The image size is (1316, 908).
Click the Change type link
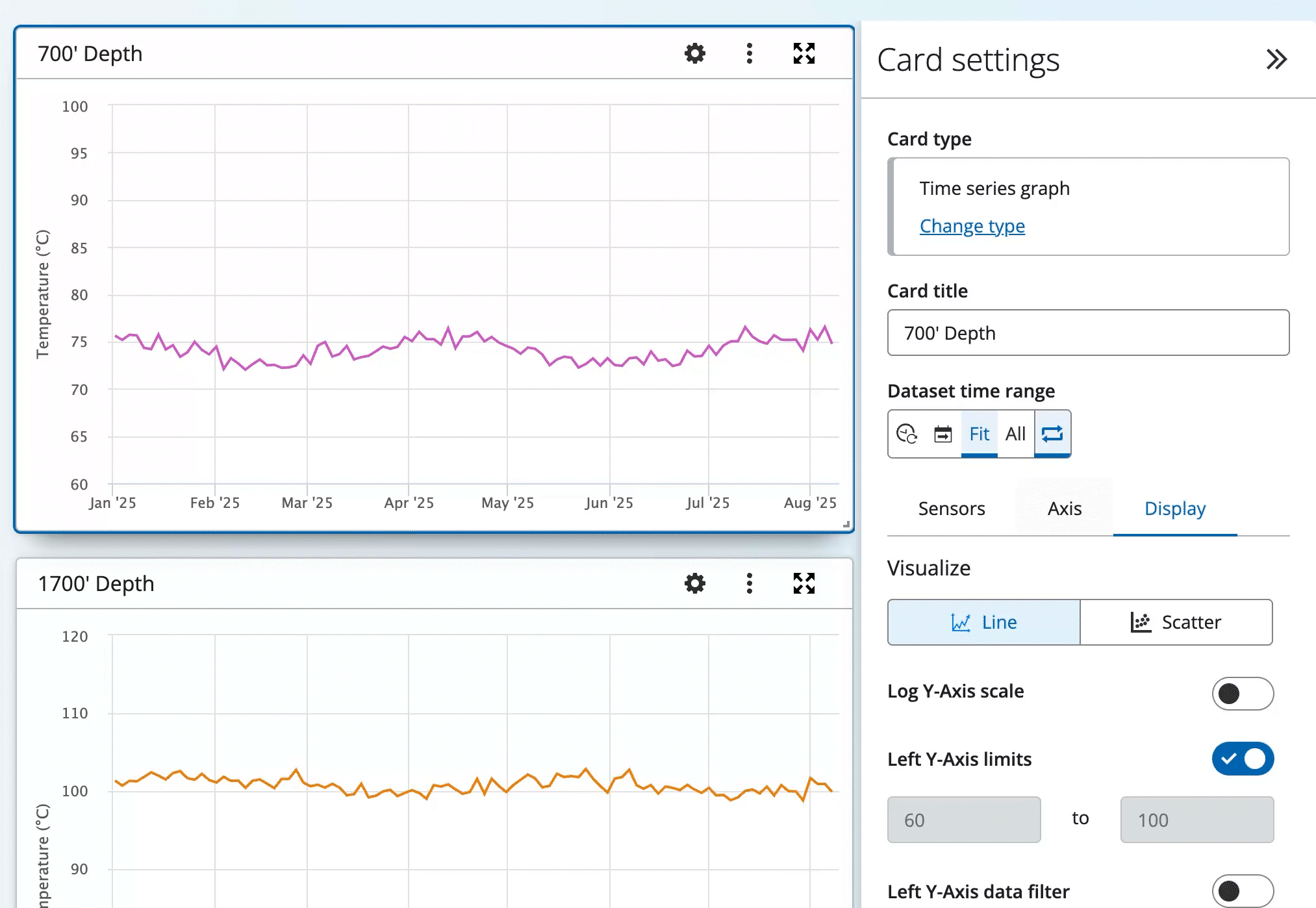pyautogui.click(x=972, y=226)
